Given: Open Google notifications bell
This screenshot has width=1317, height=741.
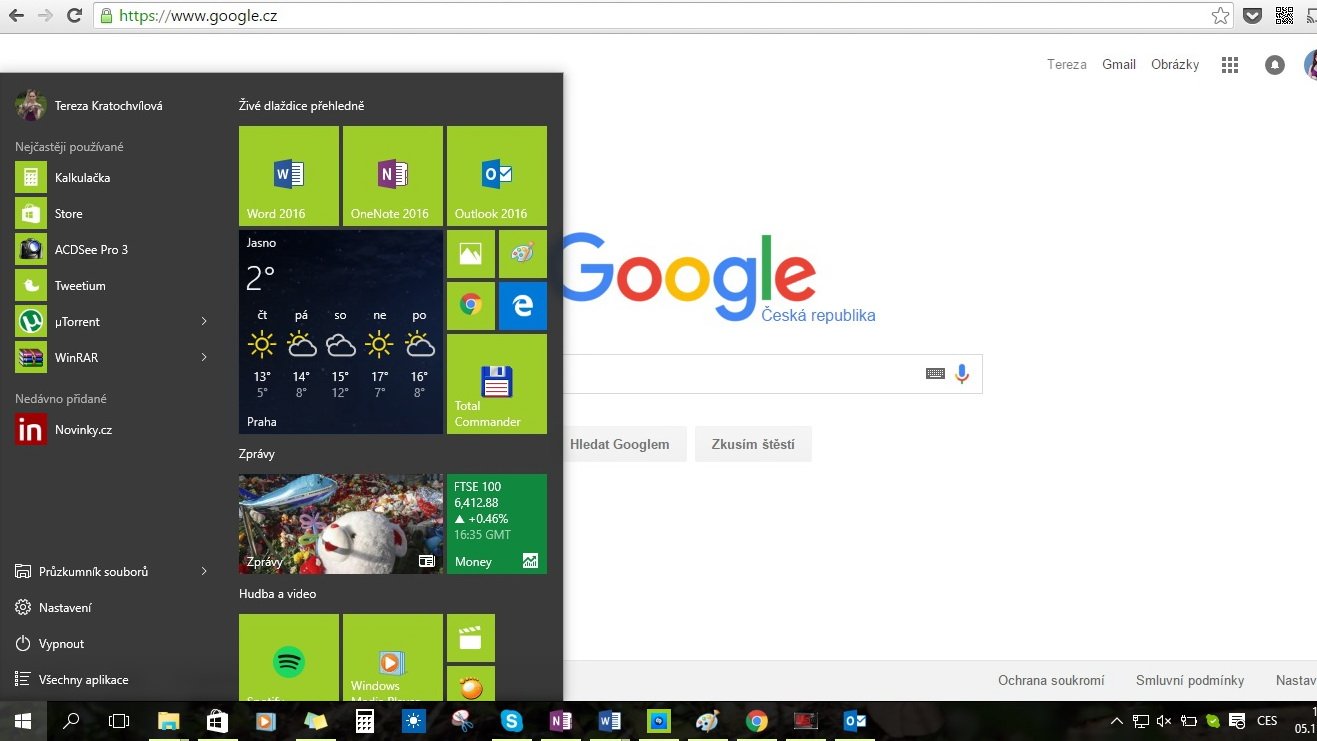Looking at the screenshot, I should pos(1274,65).
